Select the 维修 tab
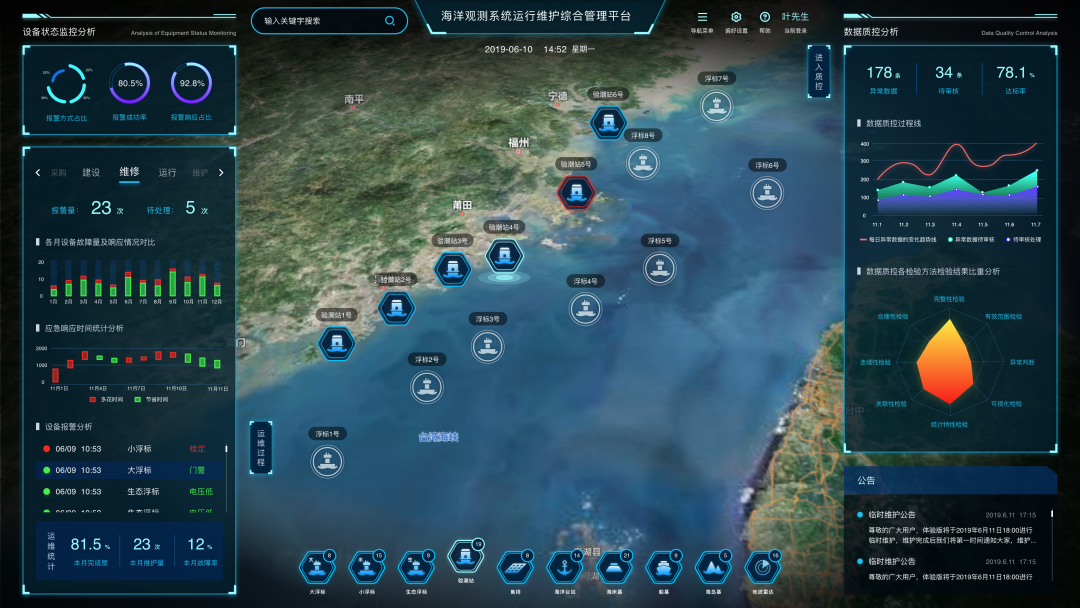The height and width of the screenshot is (608, 1080). point(129,172)
